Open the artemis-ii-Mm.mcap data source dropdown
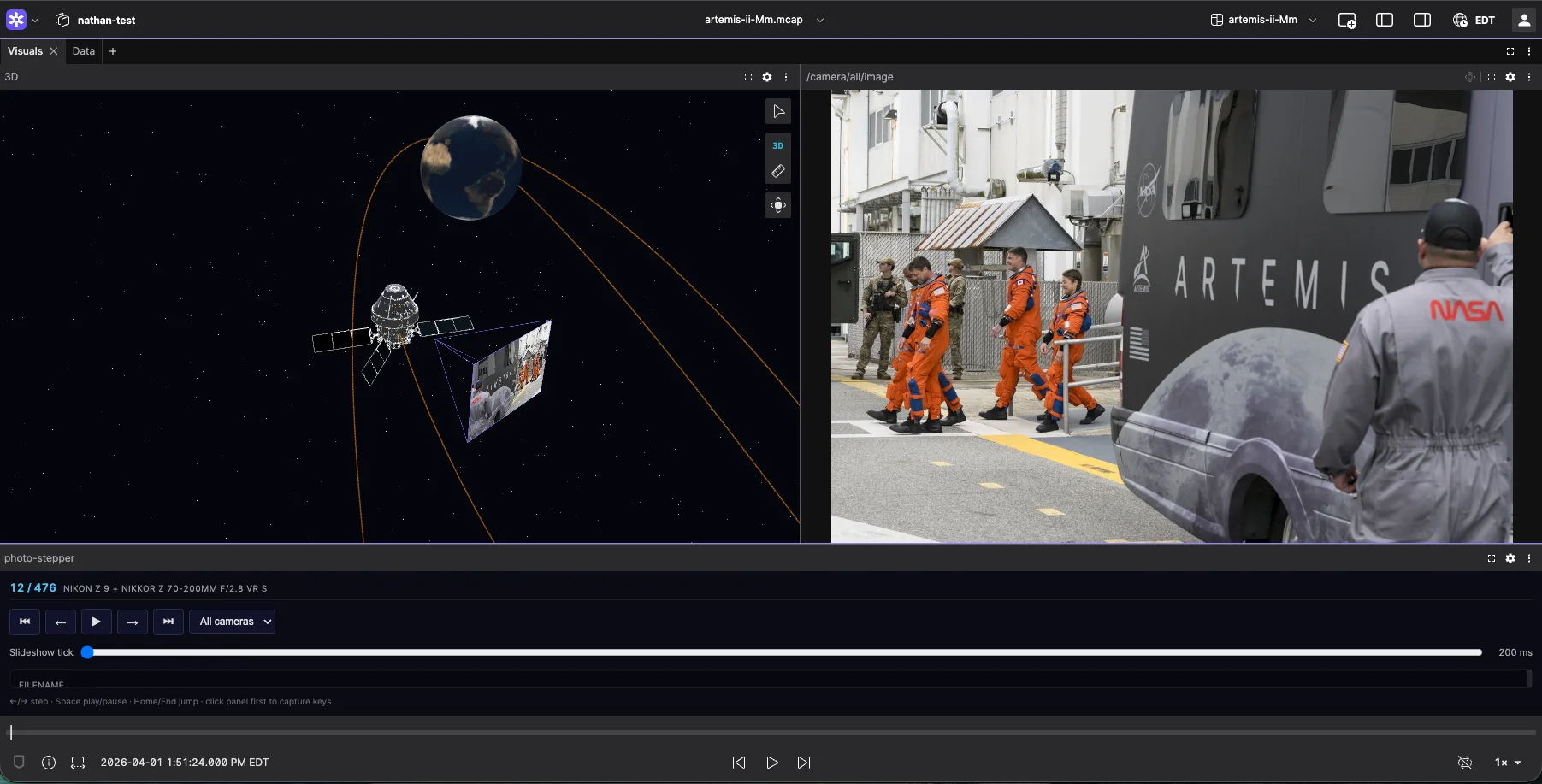Screen dimensions: 1542x784 point(764,20)
